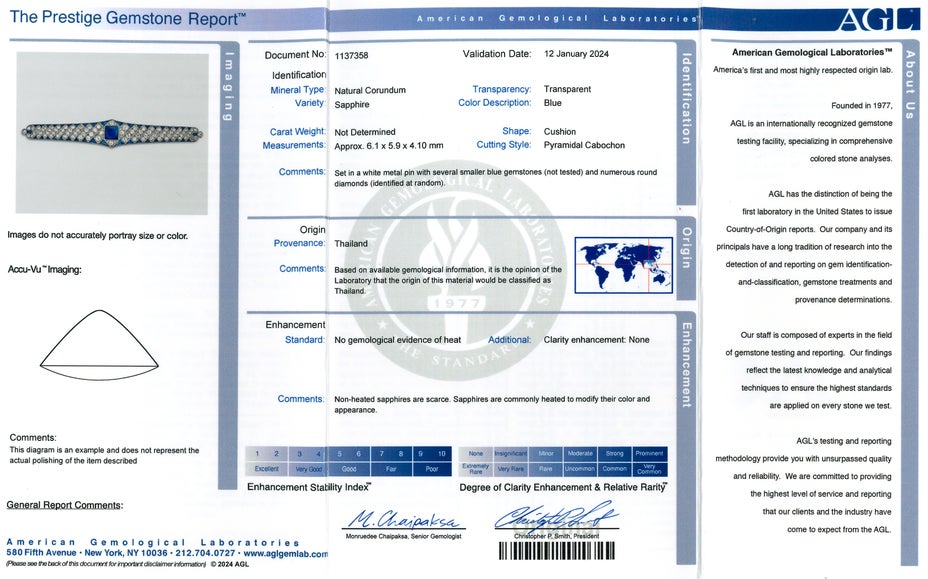Click the 'Enhancement Stability Index' caption

coord(309,487)
